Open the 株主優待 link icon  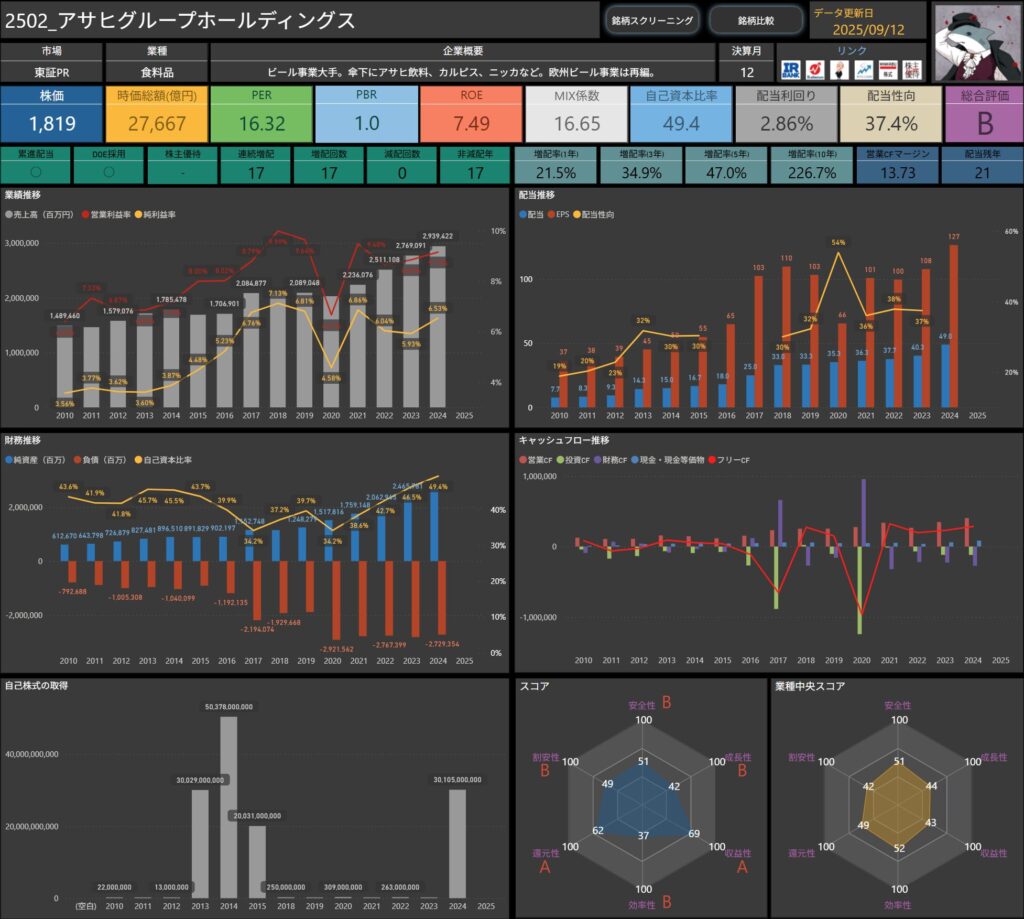tap(912, 70)
